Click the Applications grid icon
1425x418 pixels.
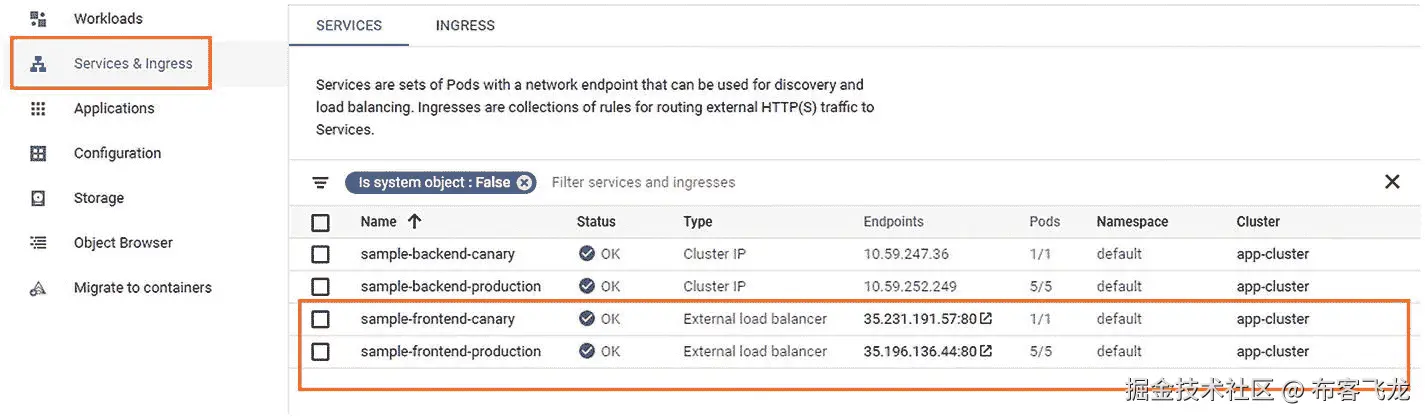pyautogui.click(x=38, y=109)
